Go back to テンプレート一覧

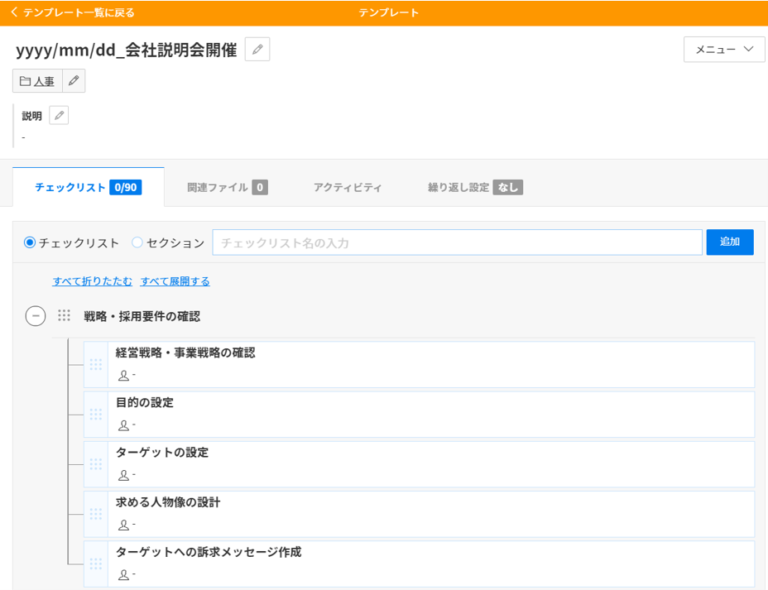click(x=72, y=13)
